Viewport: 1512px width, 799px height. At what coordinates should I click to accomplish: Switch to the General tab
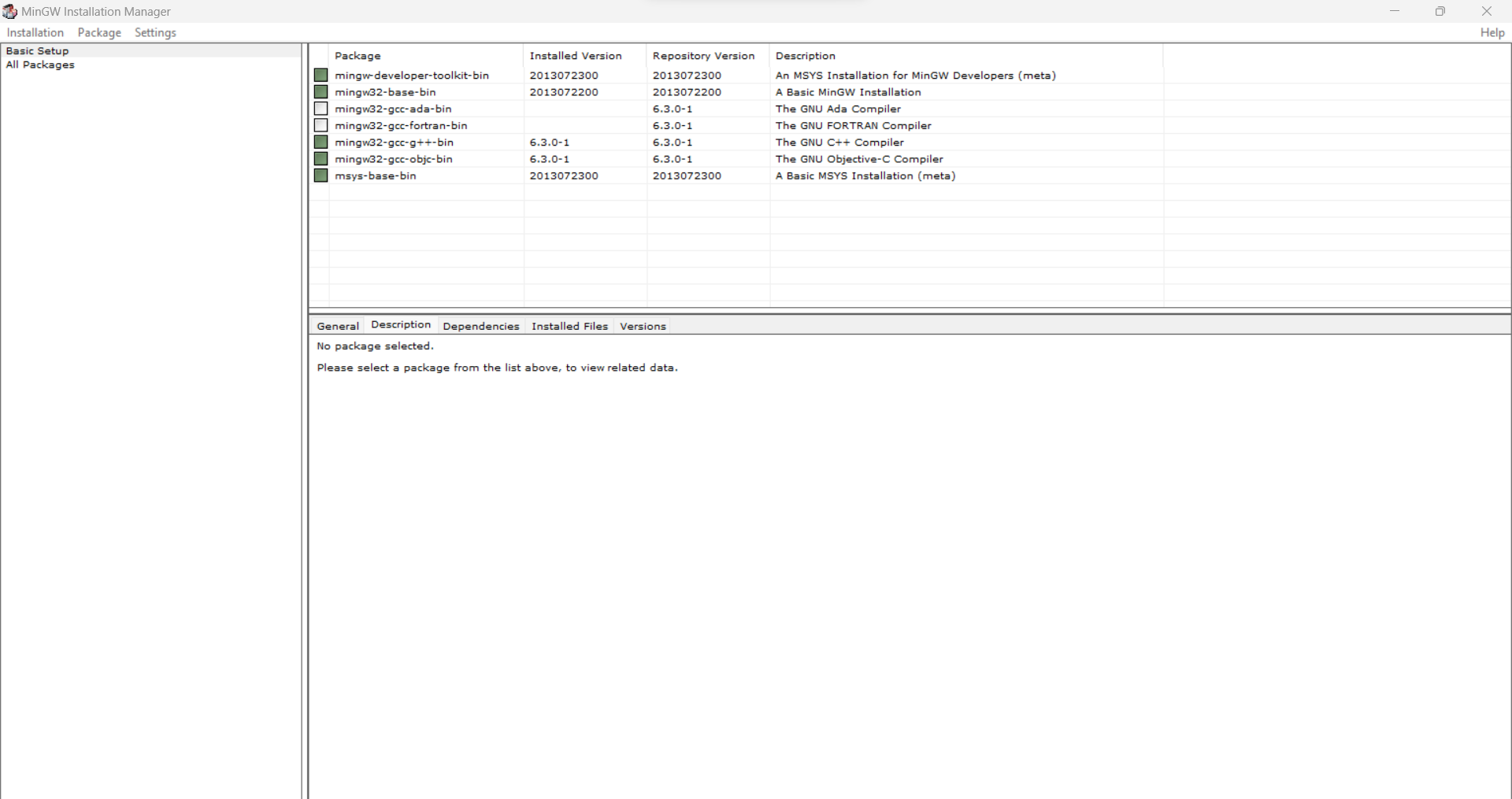pyautogui.click(x=338, y=326)
